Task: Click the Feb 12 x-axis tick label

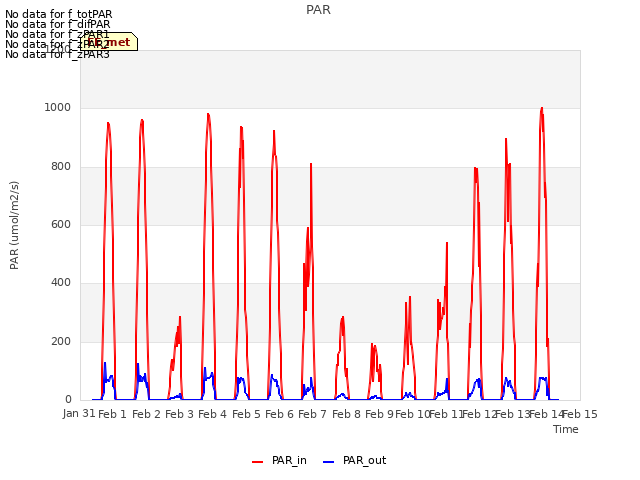Action: (x=480, y=414)
